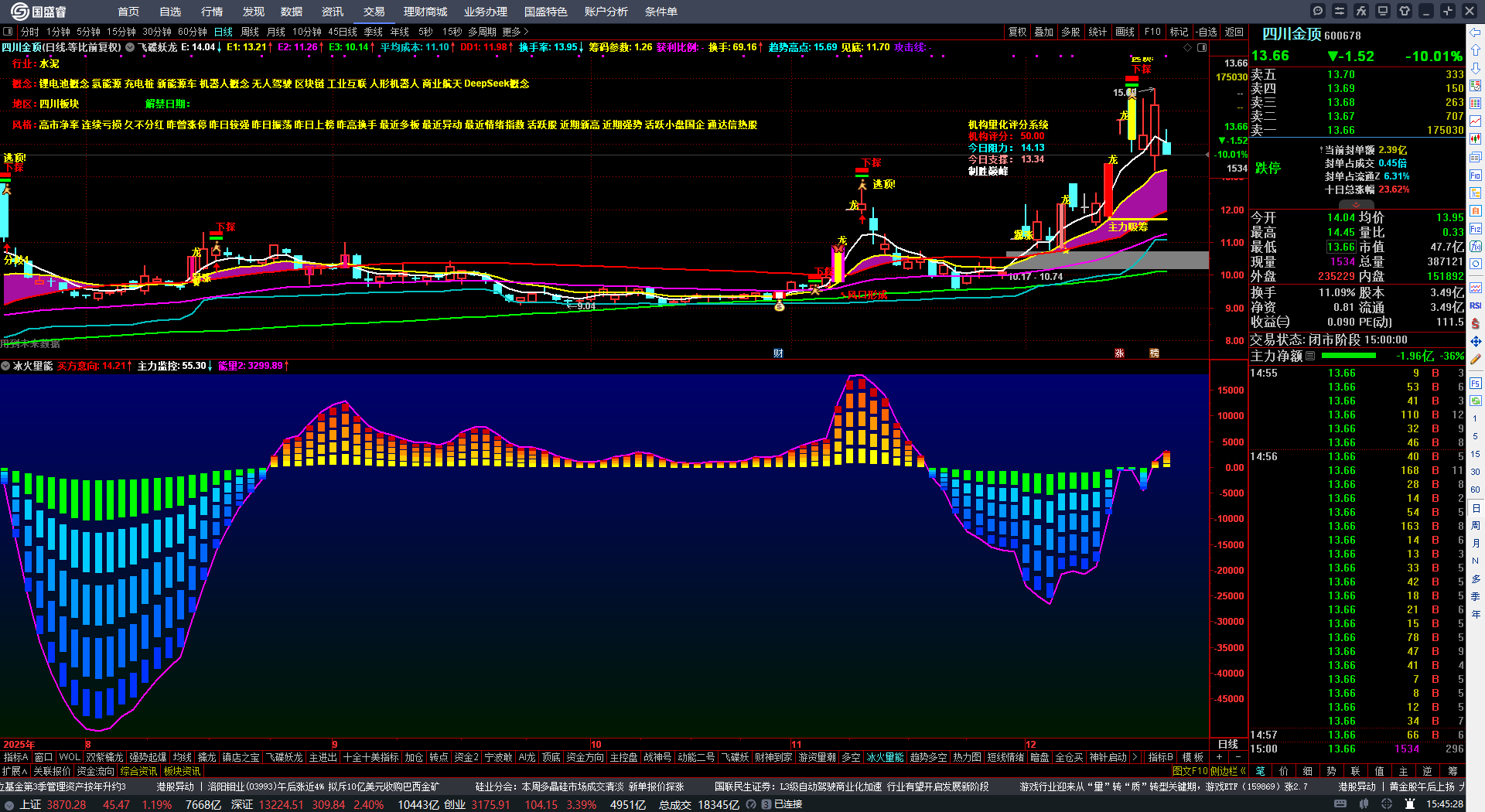
Task: Open the candlestick chart sidebar icon
Action: (x=1476, y=138)
